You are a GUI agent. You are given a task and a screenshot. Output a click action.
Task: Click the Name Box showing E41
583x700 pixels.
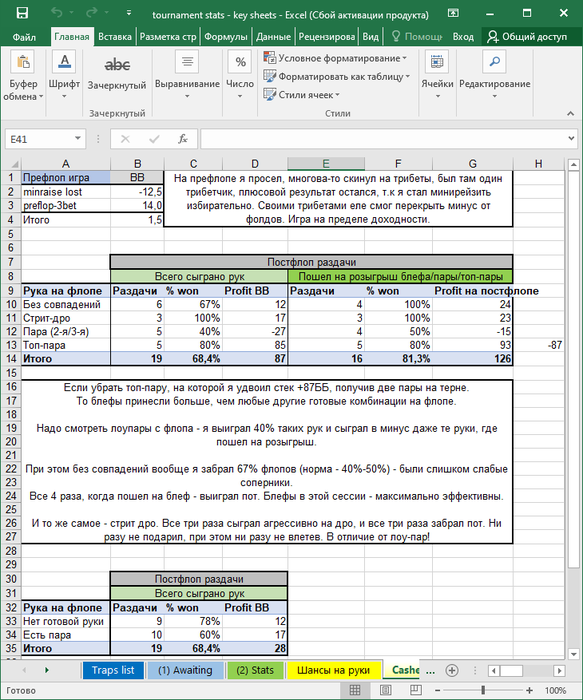pos(39,139)
